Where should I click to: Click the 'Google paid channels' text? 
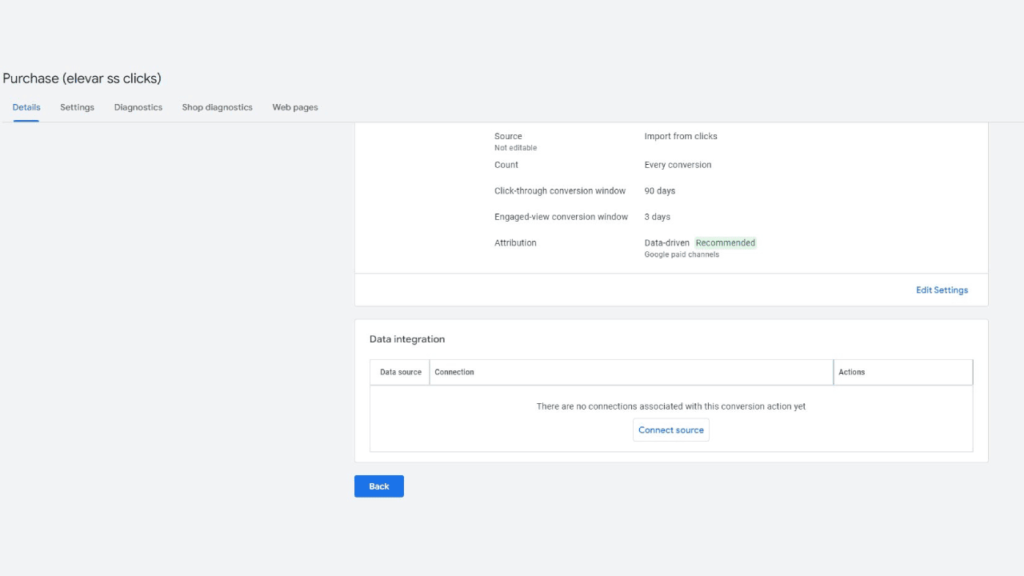[x=681, y=255]
